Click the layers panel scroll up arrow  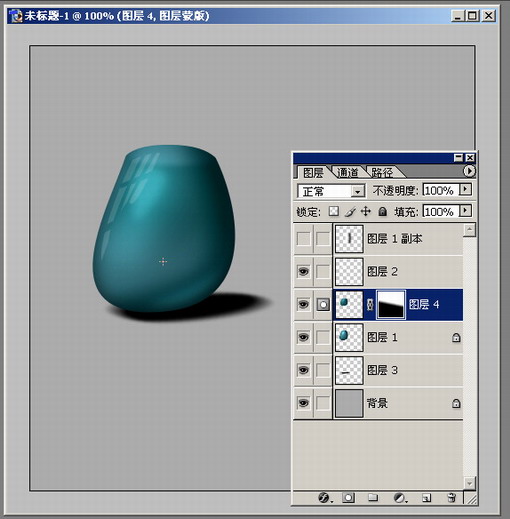point(469,230)
